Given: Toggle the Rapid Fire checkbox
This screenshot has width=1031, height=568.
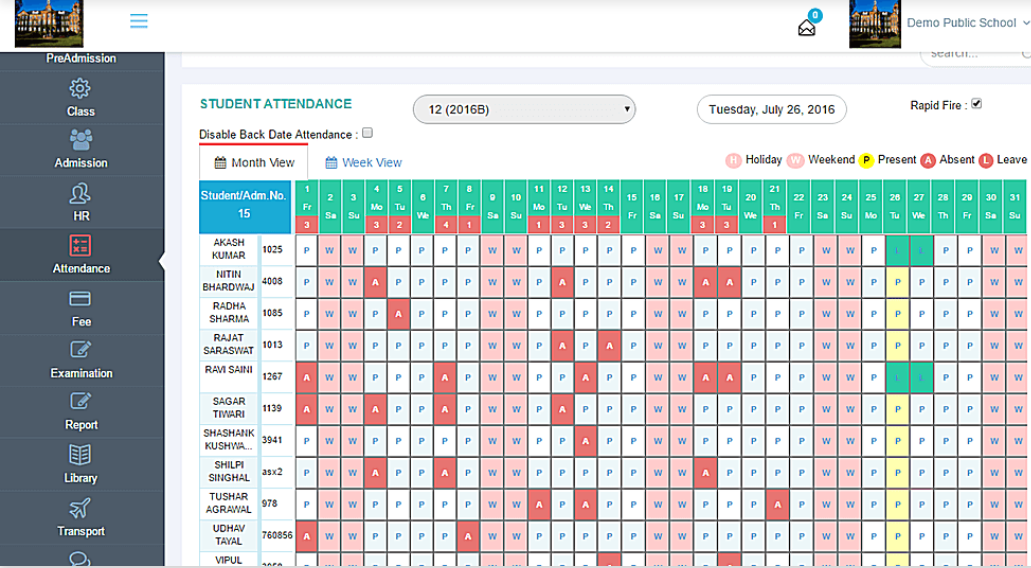Looking at the screenshot, I should [x=977, y=104].
